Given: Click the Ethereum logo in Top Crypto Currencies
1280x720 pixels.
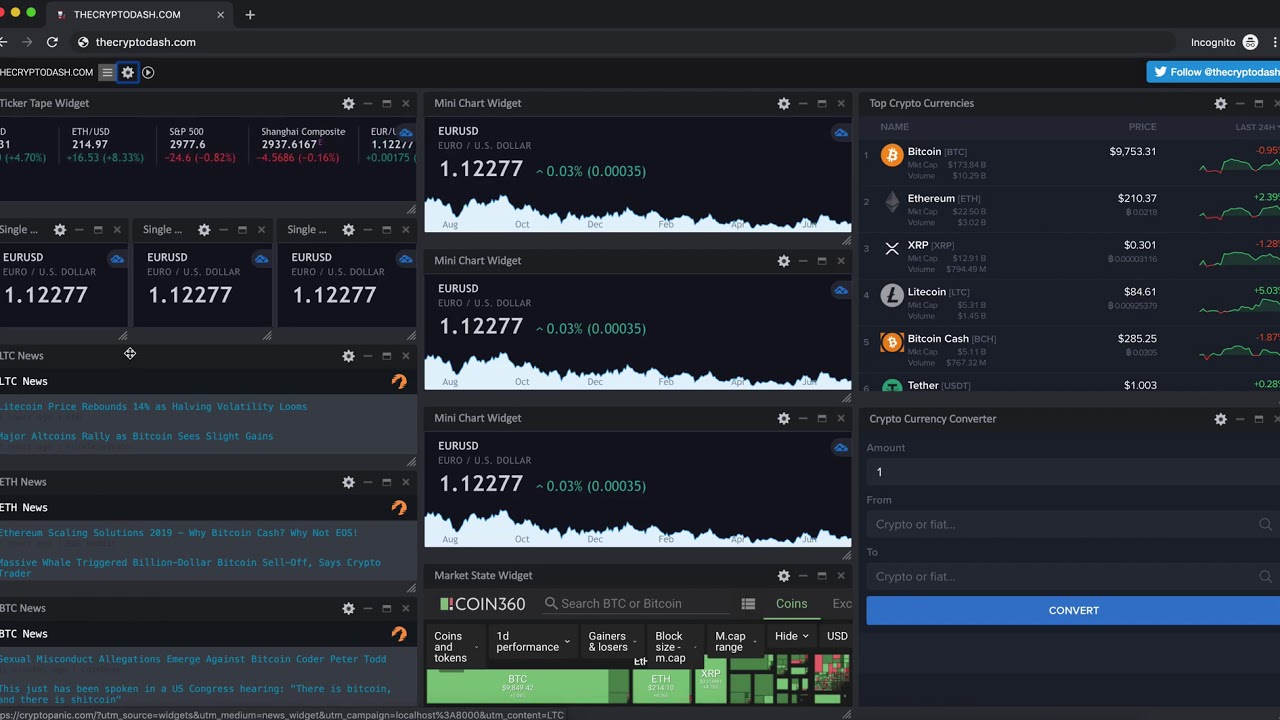Looking at the screenshot, I should click(x=891, y=202).
